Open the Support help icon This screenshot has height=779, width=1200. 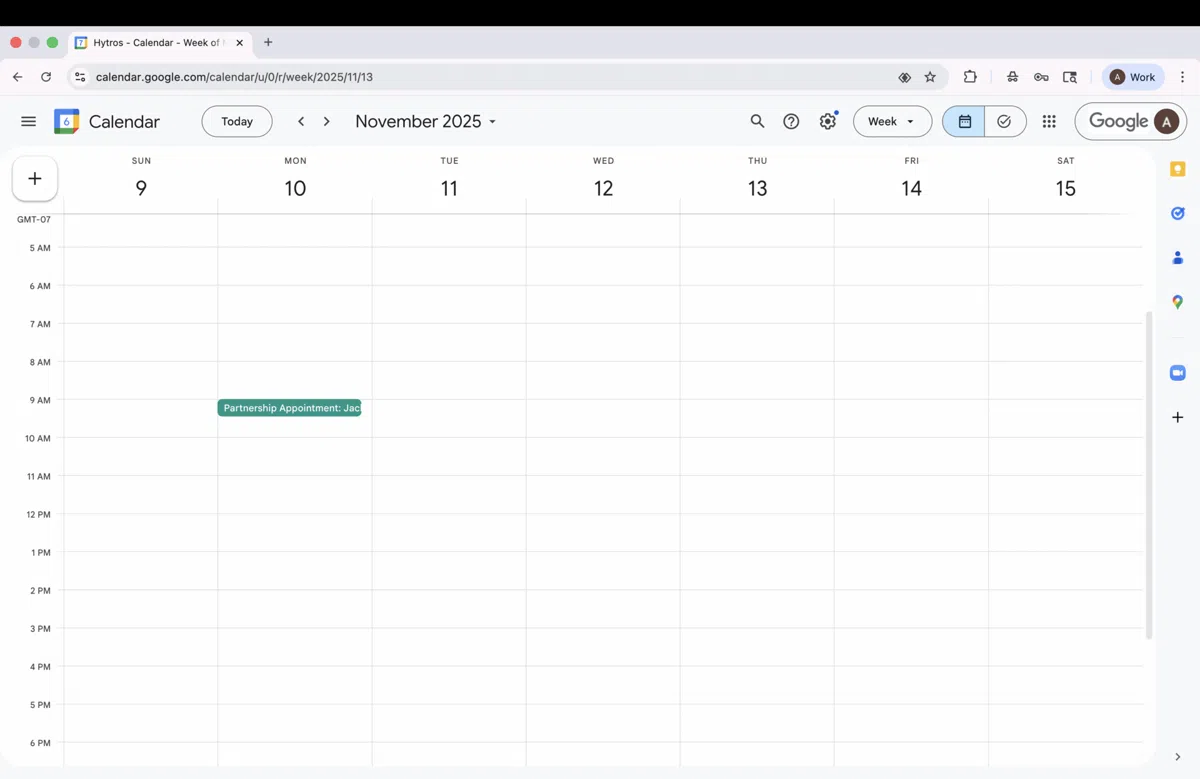click(x=791, y=121)
